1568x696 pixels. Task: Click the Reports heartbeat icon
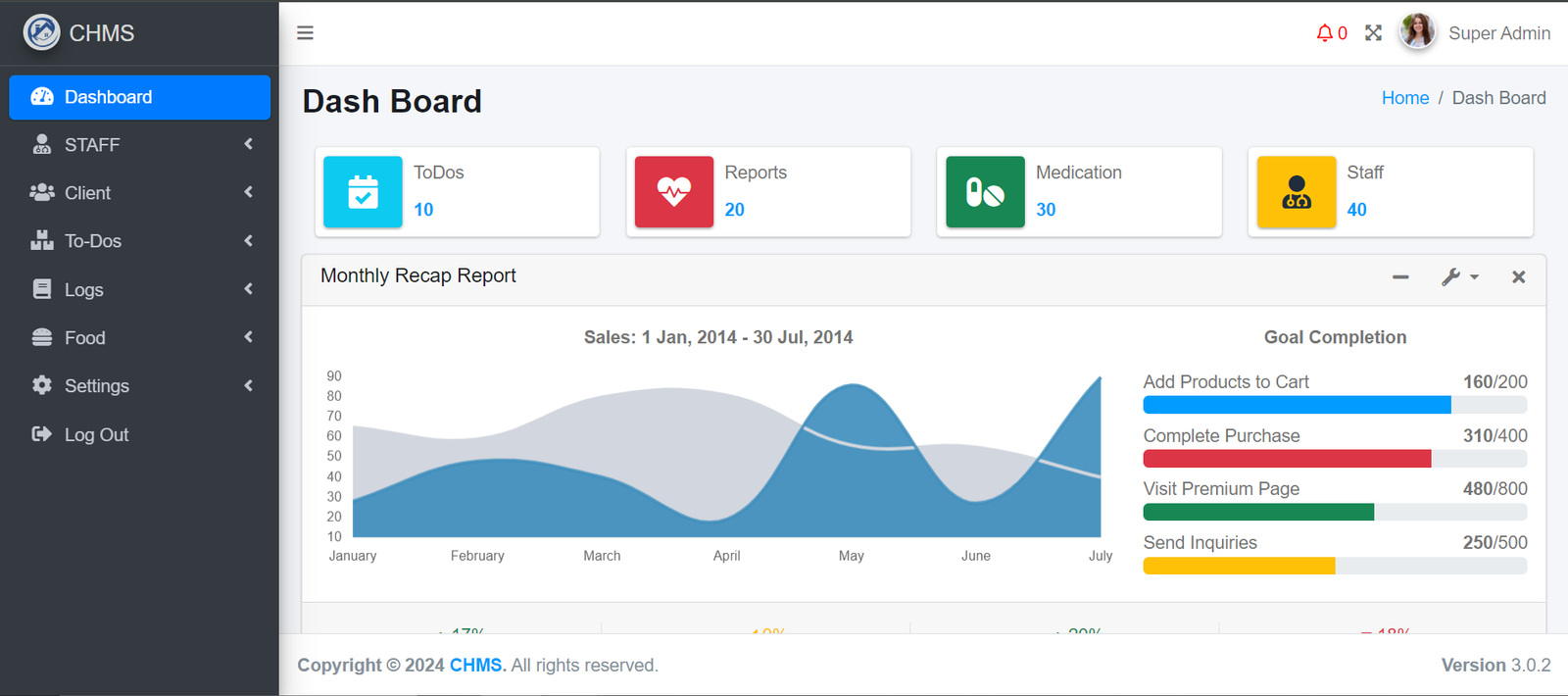pos(673,192)
